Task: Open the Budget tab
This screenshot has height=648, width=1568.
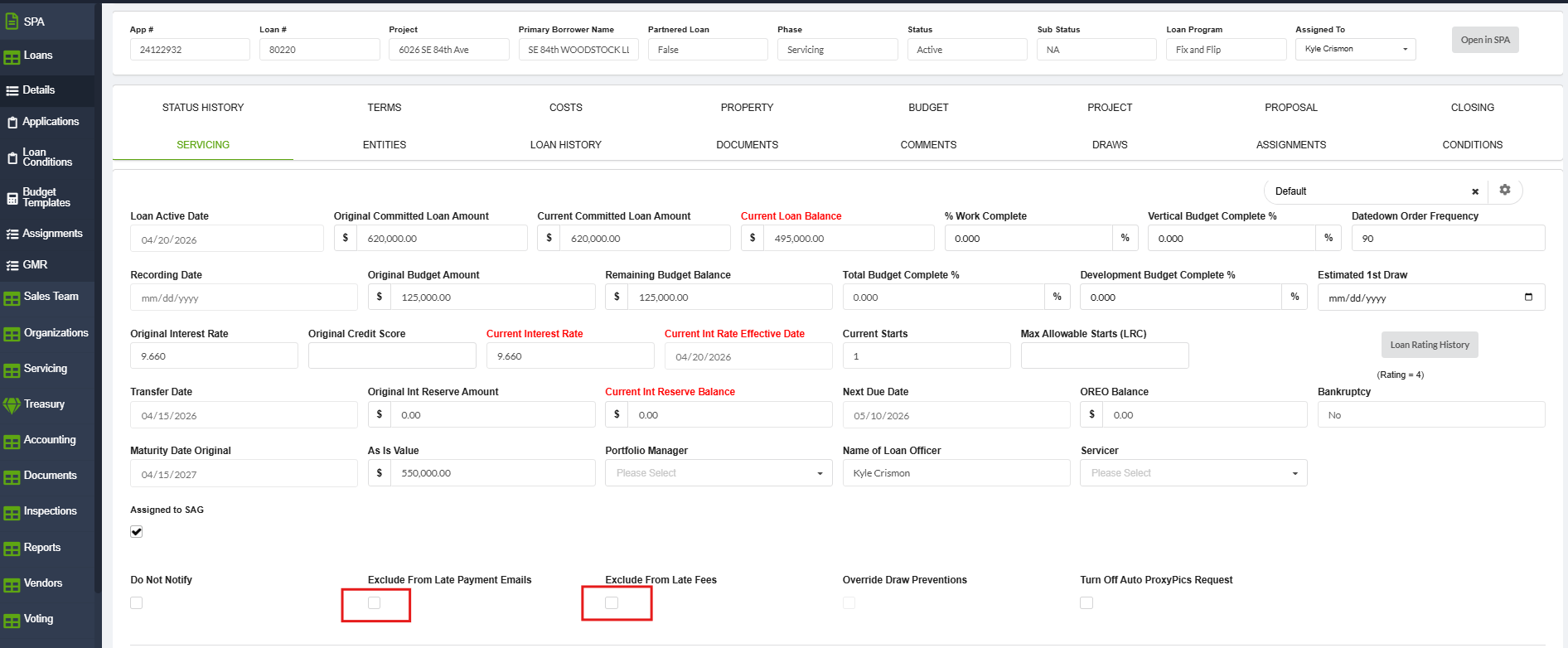Action: click(928, 108)
